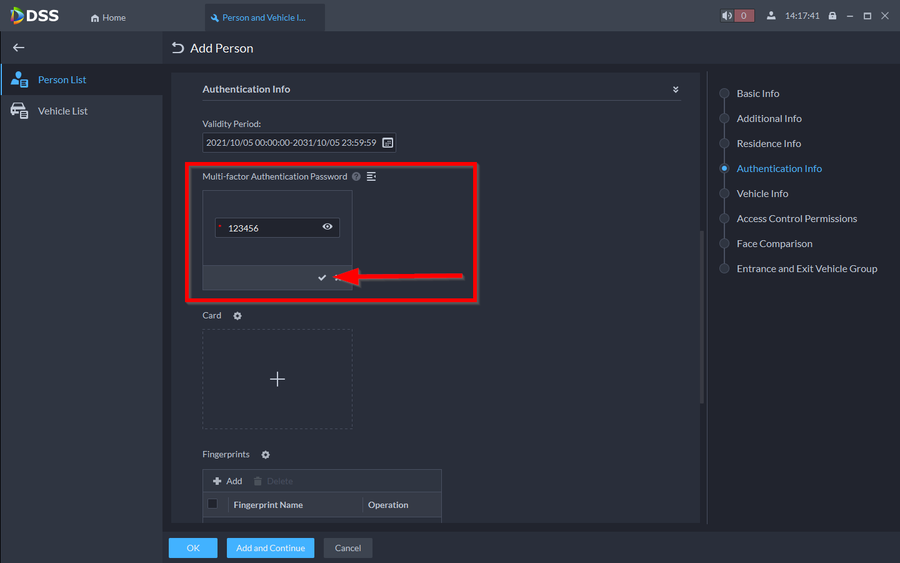
Task: Open Person List in sidebar
Action: (82, 79)
